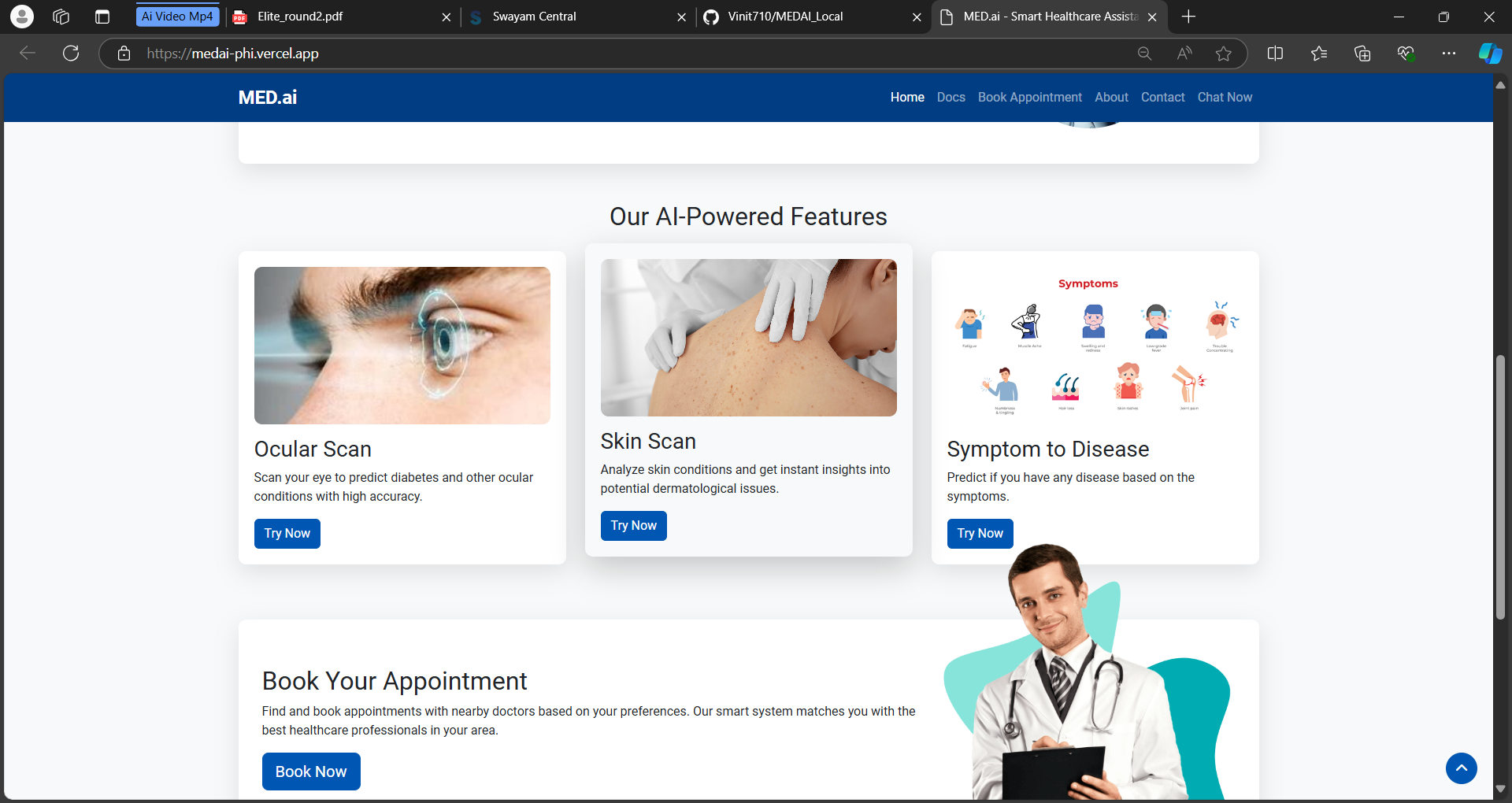Screen dimensions: 1512x803
Task: Switch to the Ai Video Mp4 tab
Action: tap(177, 17)
